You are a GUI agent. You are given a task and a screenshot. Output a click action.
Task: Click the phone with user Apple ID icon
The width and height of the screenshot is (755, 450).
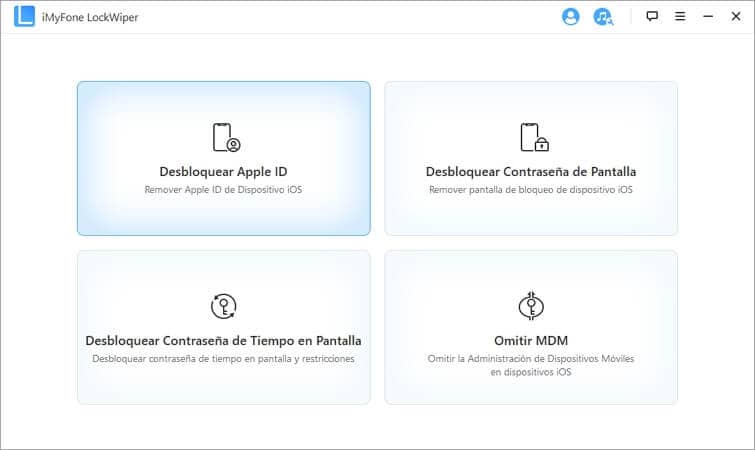point(226,138)
